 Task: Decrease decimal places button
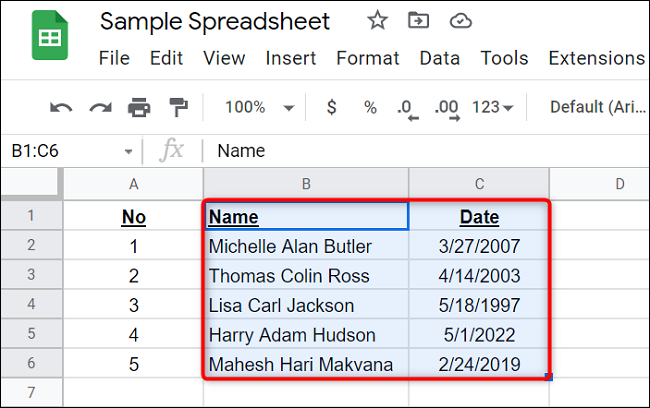405,107
